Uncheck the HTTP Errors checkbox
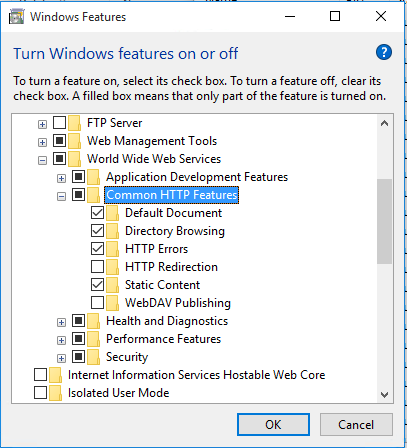The image size is (407, 448). pos(97,249)
